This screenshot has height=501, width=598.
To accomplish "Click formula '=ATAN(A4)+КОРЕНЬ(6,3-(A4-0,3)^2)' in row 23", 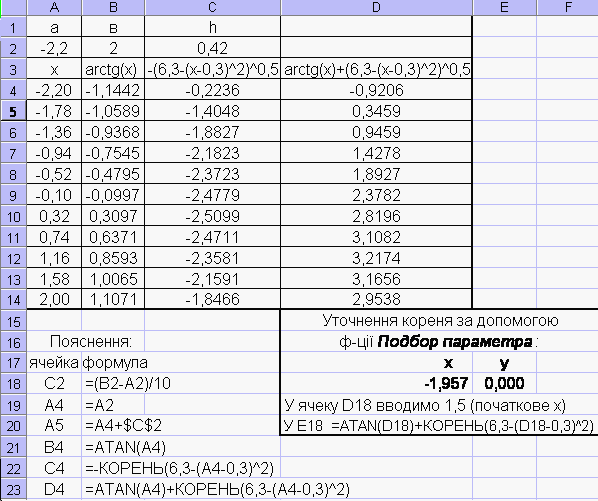I will click(x=217, y=489).
